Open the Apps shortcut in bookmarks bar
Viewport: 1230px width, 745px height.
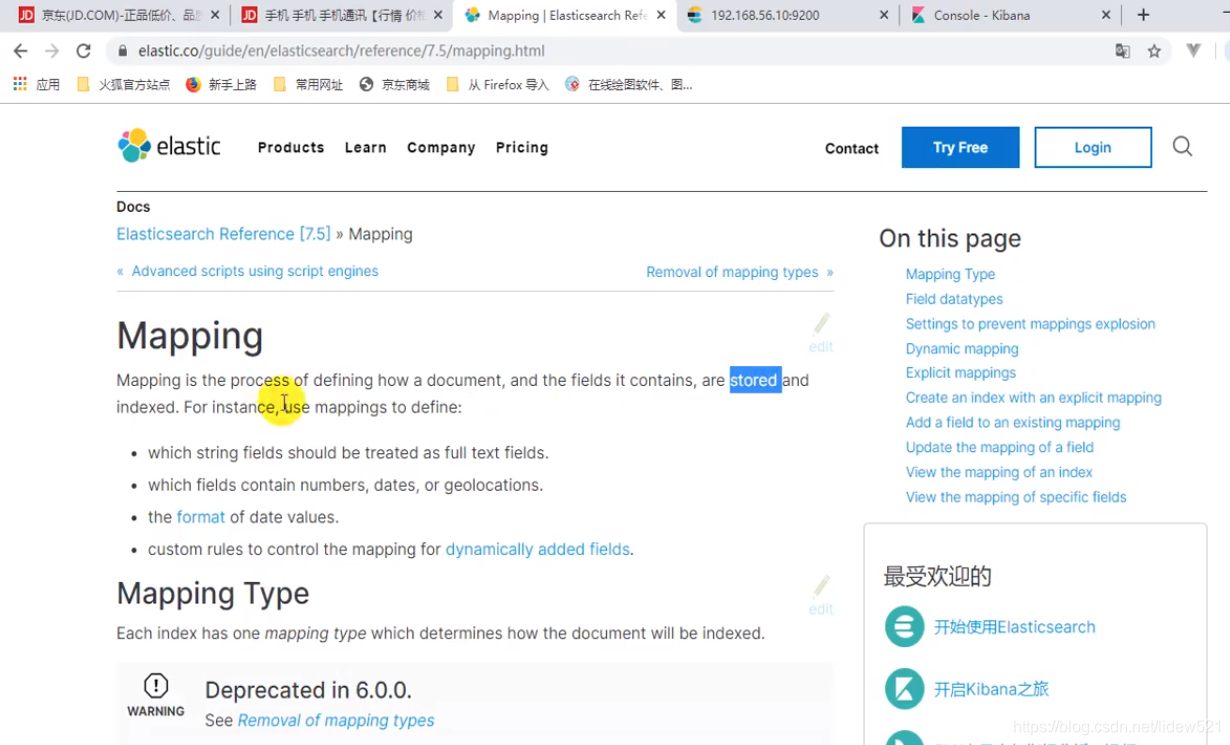[37, 85]
